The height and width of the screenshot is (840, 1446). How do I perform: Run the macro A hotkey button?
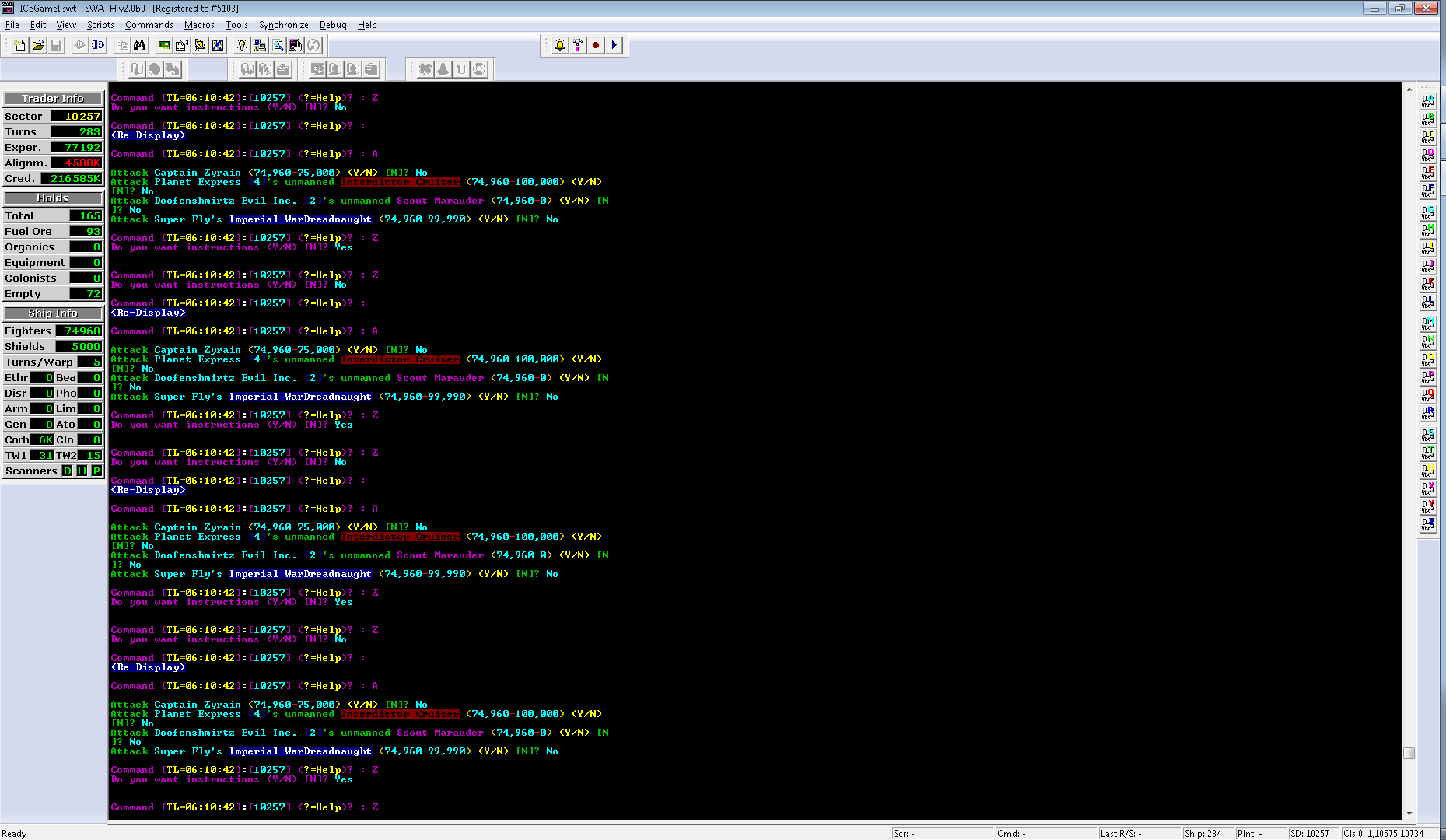[x=1428, y=100]
